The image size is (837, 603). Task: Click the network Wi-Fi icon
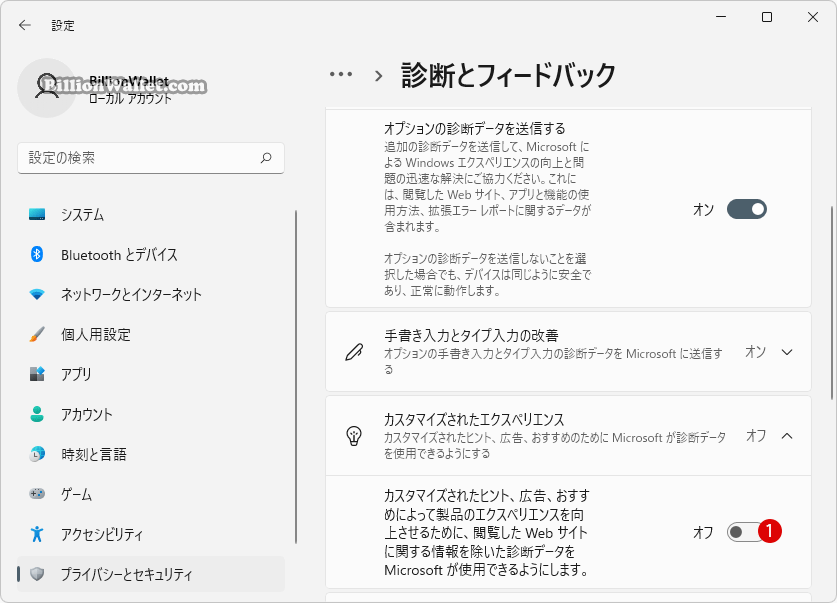[x=37, y=295]
